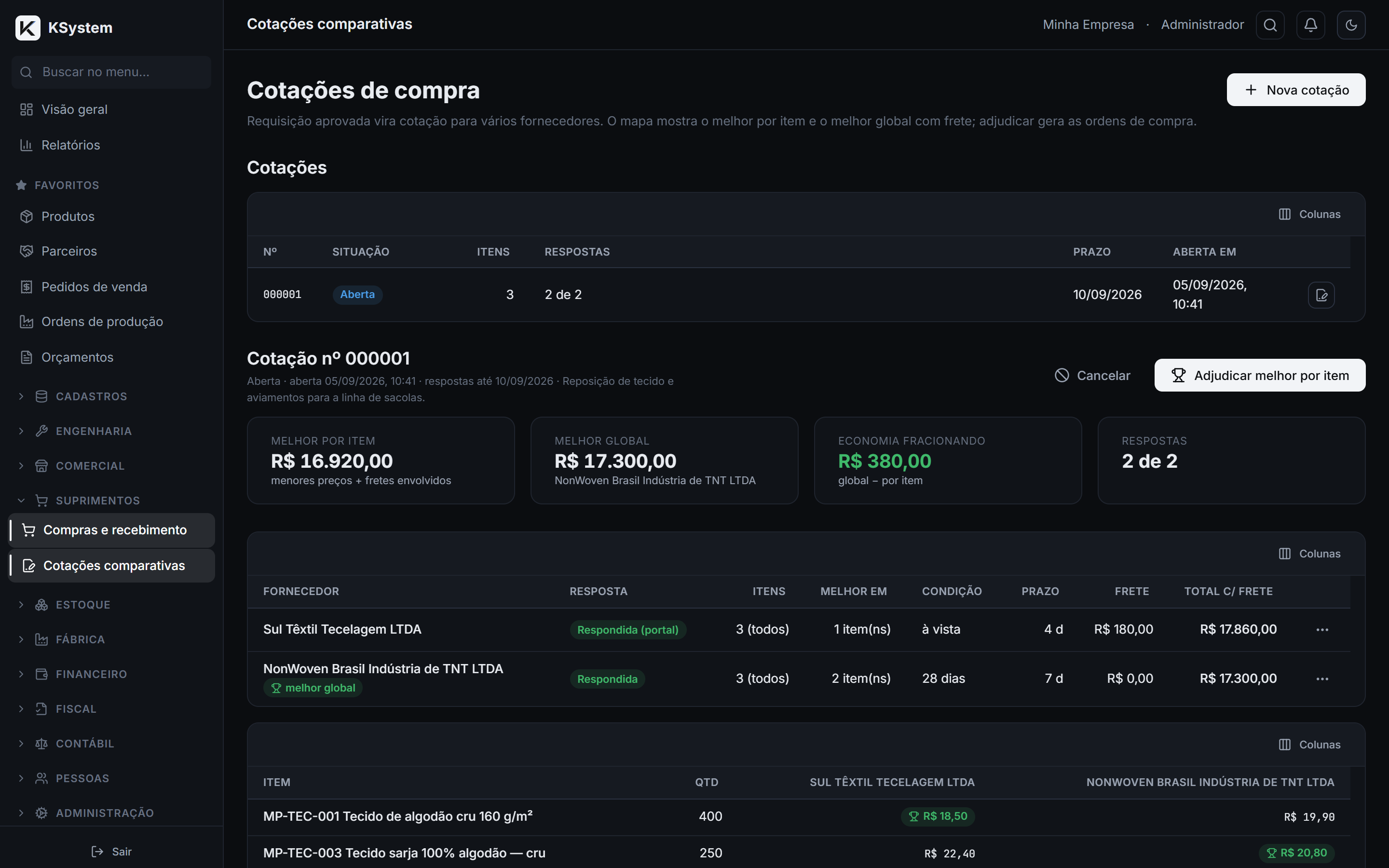Open Visão geral menu item
The image size is (1389, 868).
(111, 109)
